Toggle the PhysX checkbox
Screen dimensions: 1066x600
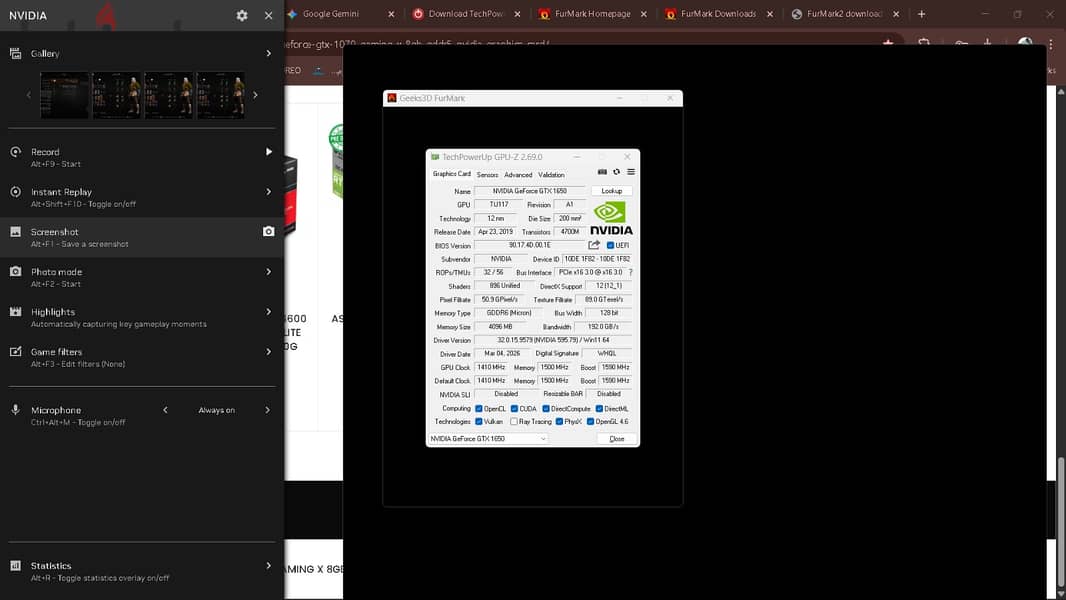tap(559, 422)
